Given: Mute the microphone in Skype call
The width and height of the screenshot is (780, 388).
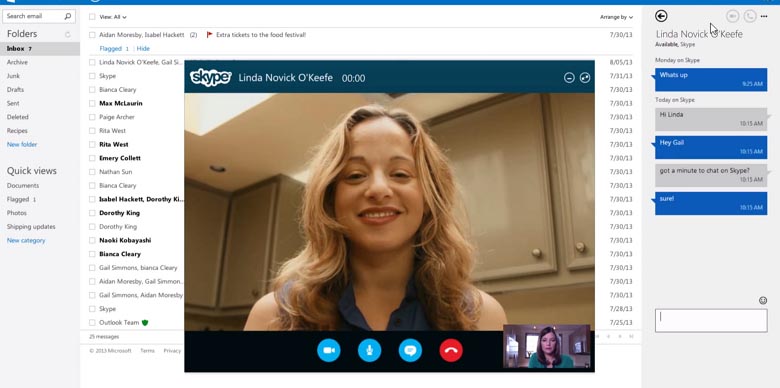Looking at the screenshot, I should (369, 351).
